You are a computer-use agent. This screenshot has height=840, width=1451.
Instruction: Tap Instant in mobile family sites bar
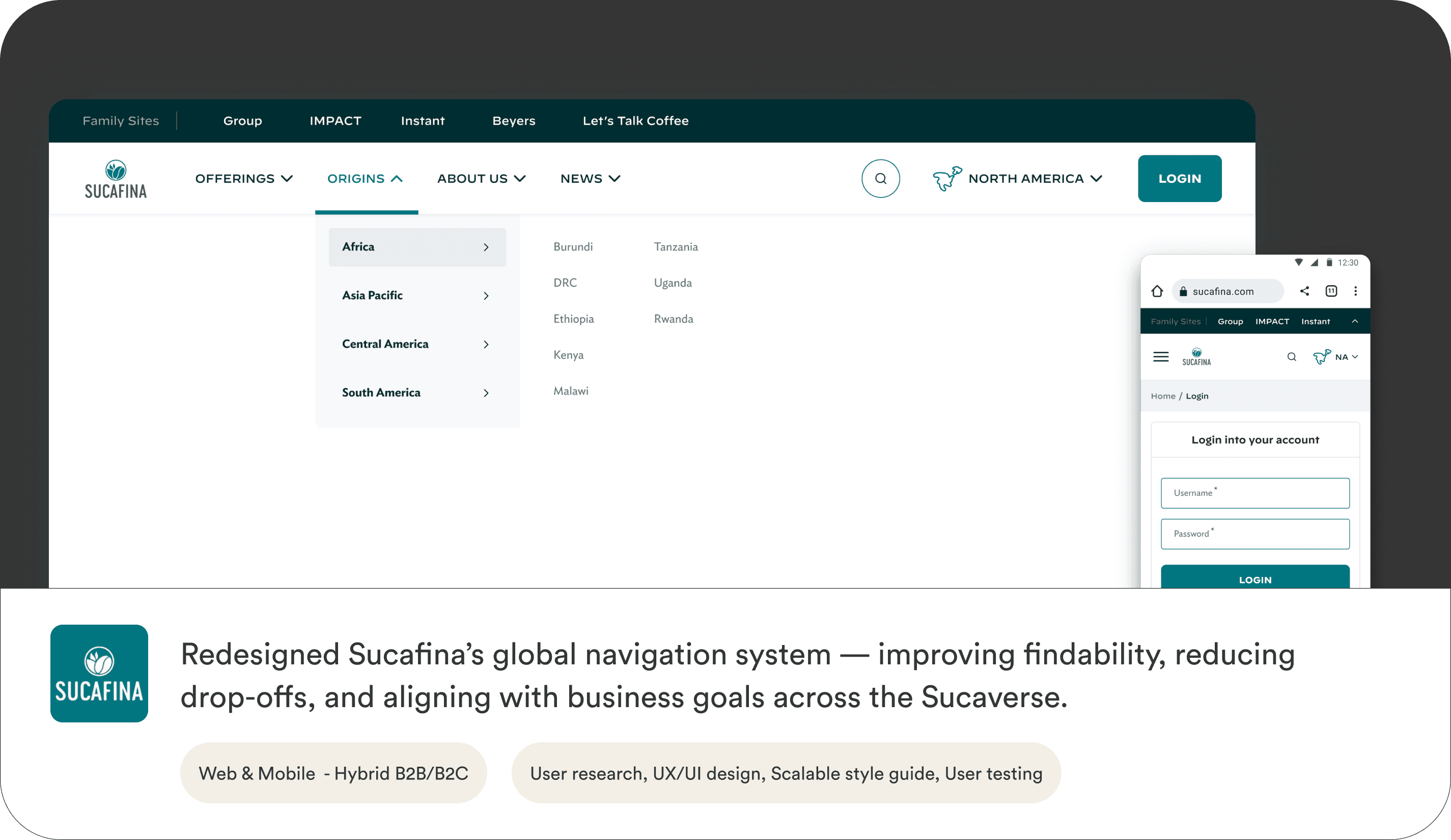click(1315, 321)
